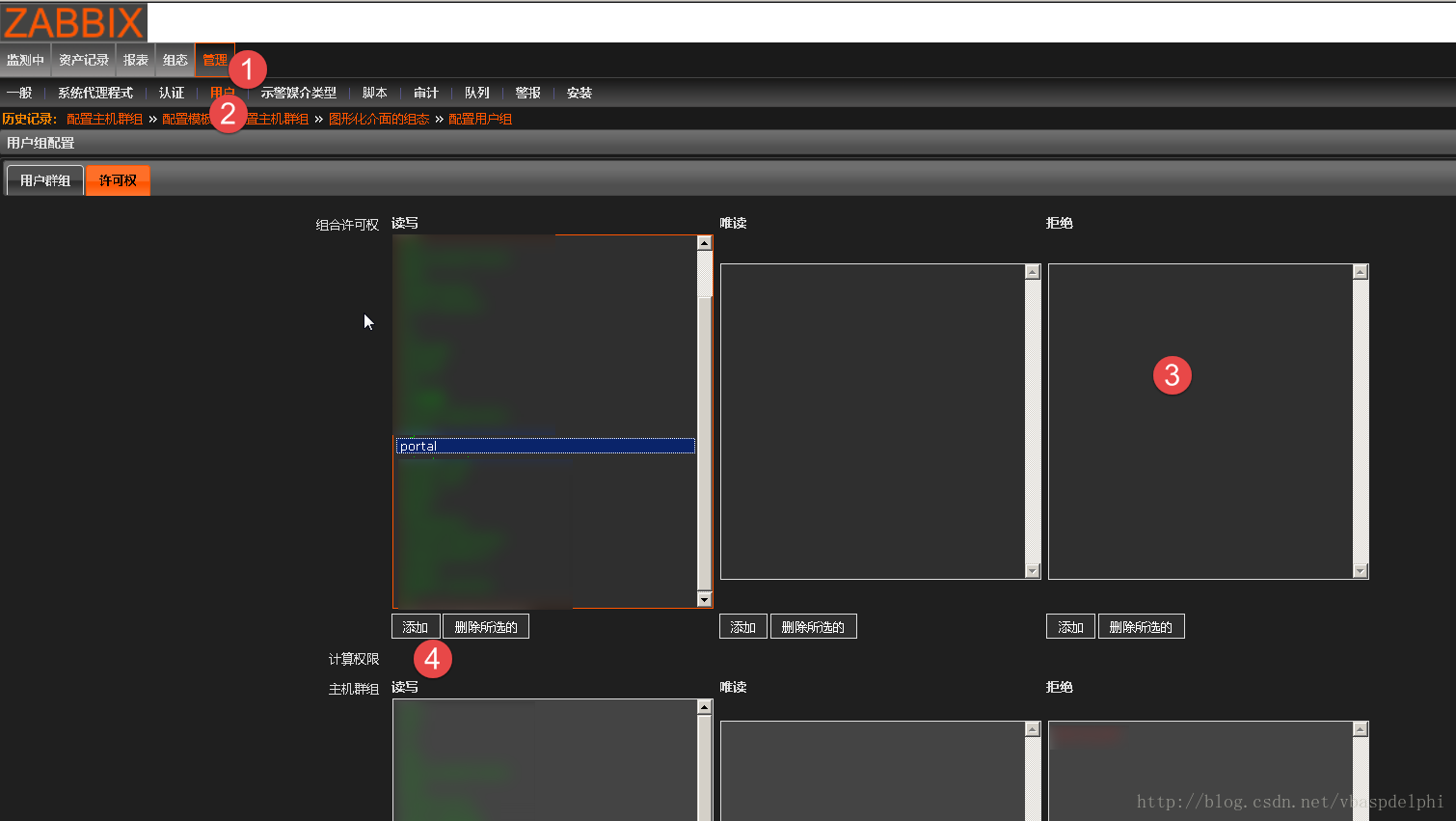Open 图形化介面的组态 history link
This screenshot has width=1456, height=821.
379,119
